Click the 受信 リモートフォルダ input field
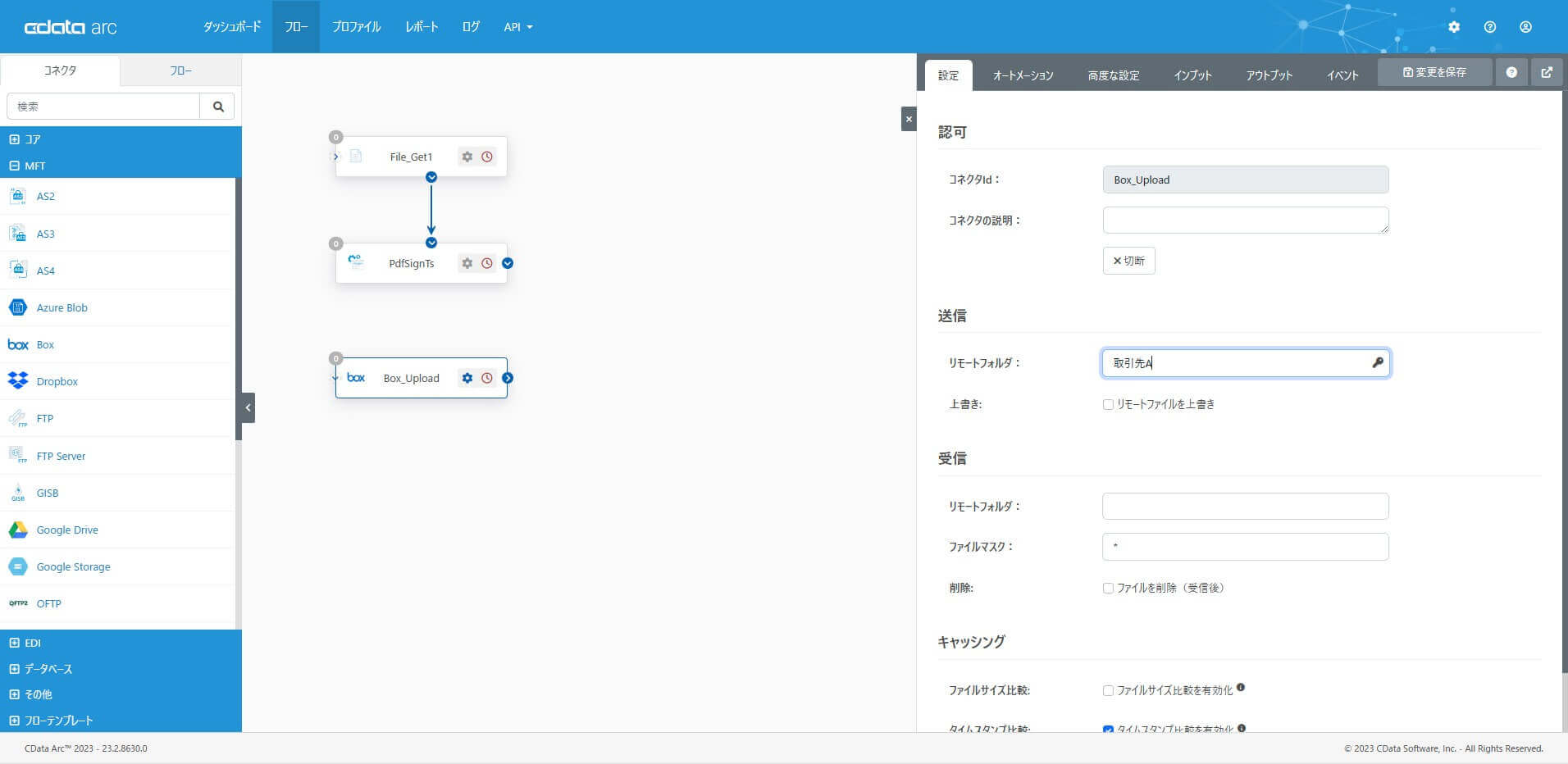 [1246, 506]
